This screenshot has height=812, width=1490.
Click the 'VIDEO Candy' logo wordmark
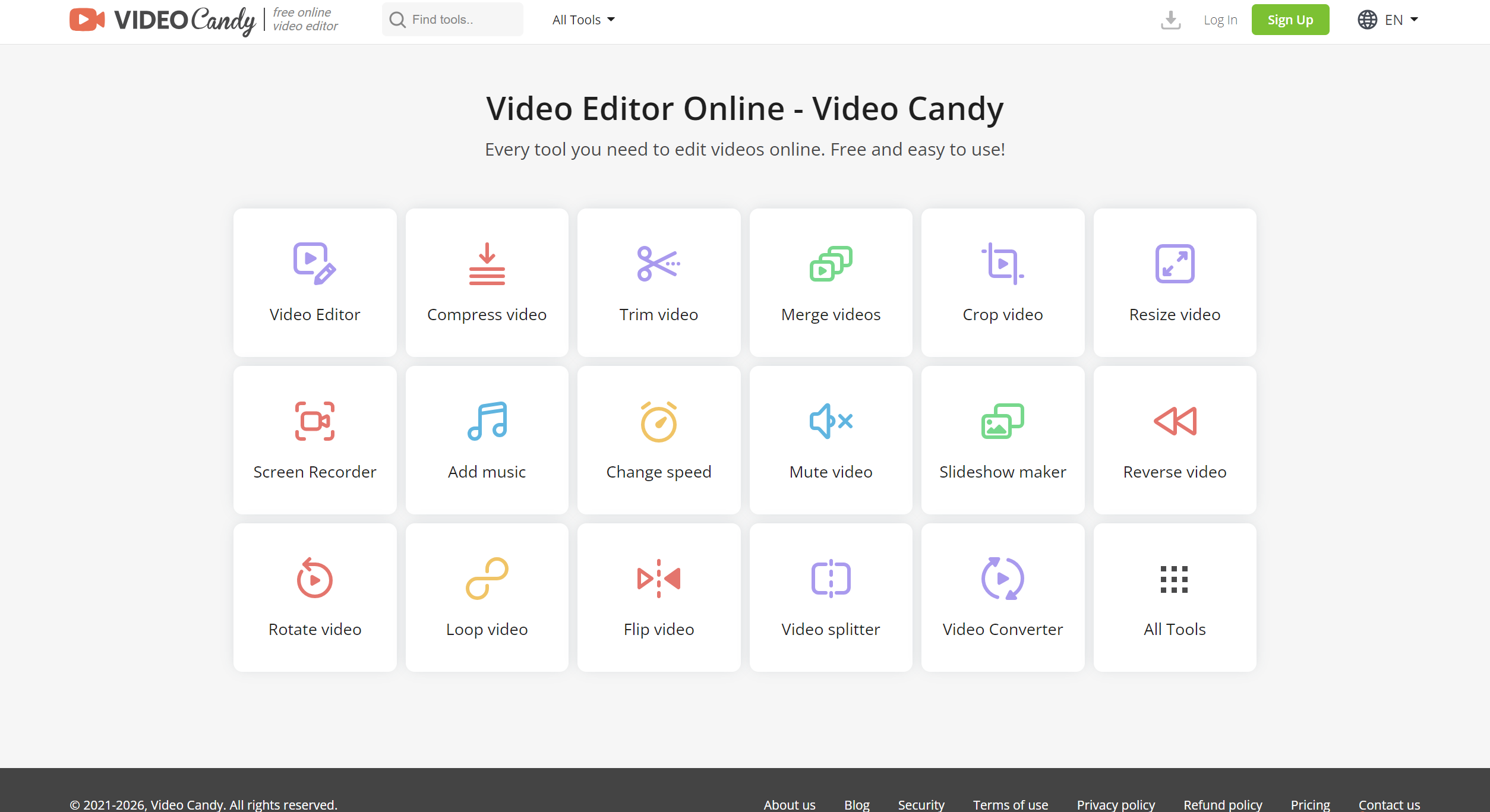(185, 21)
